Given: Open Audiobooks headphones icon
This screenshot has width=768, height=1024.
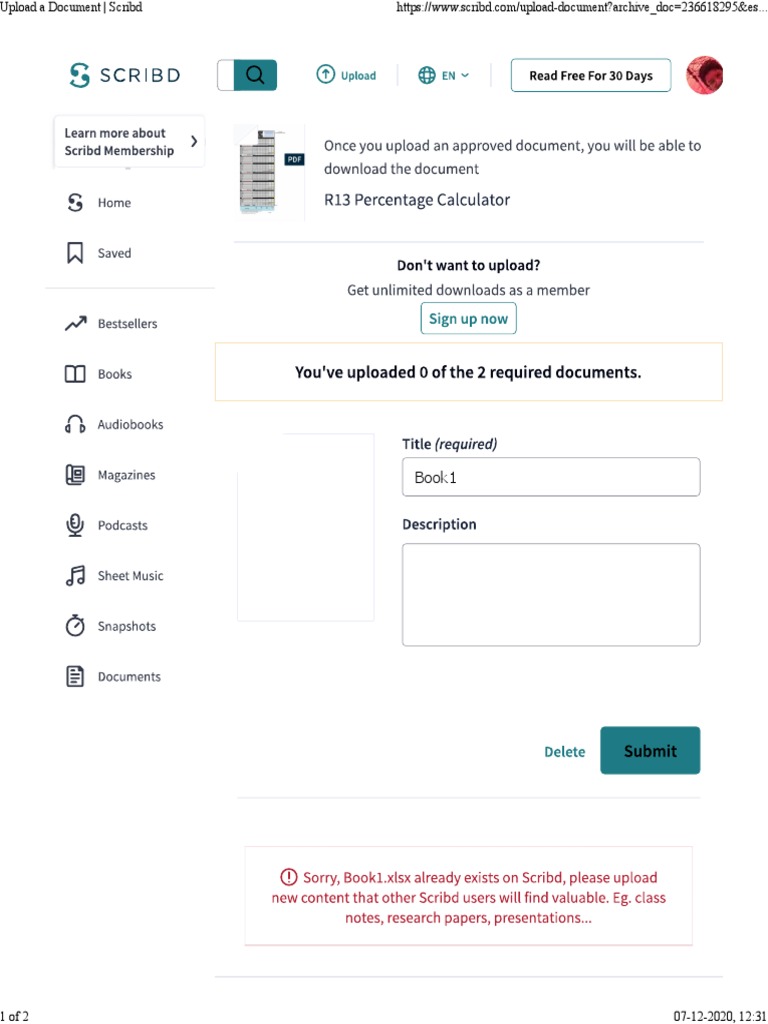Looking at the screenshot, I should [75, 424].
